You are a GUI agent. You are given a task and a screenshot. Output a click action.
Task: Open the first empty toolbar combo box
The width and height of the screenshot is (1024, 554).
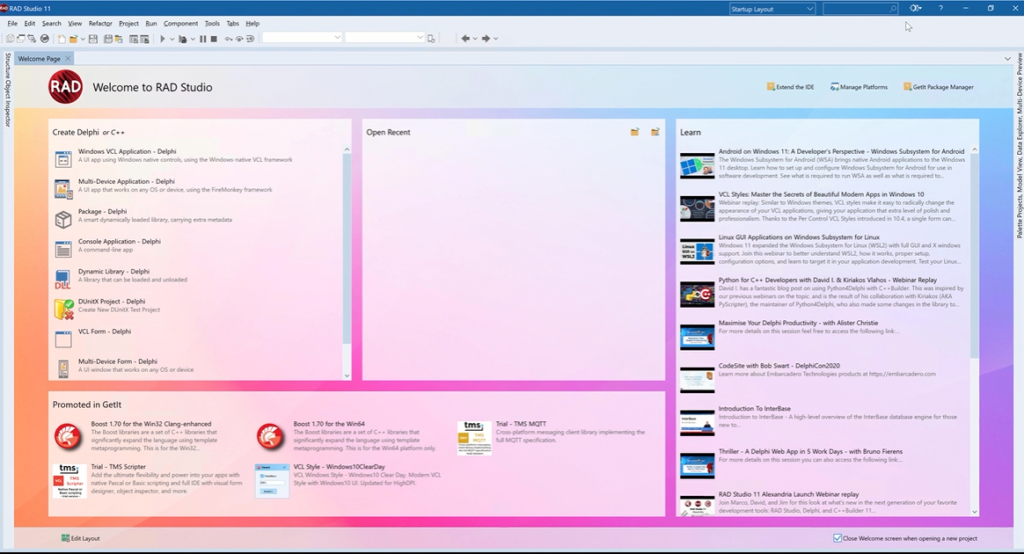tap(302, 38)
